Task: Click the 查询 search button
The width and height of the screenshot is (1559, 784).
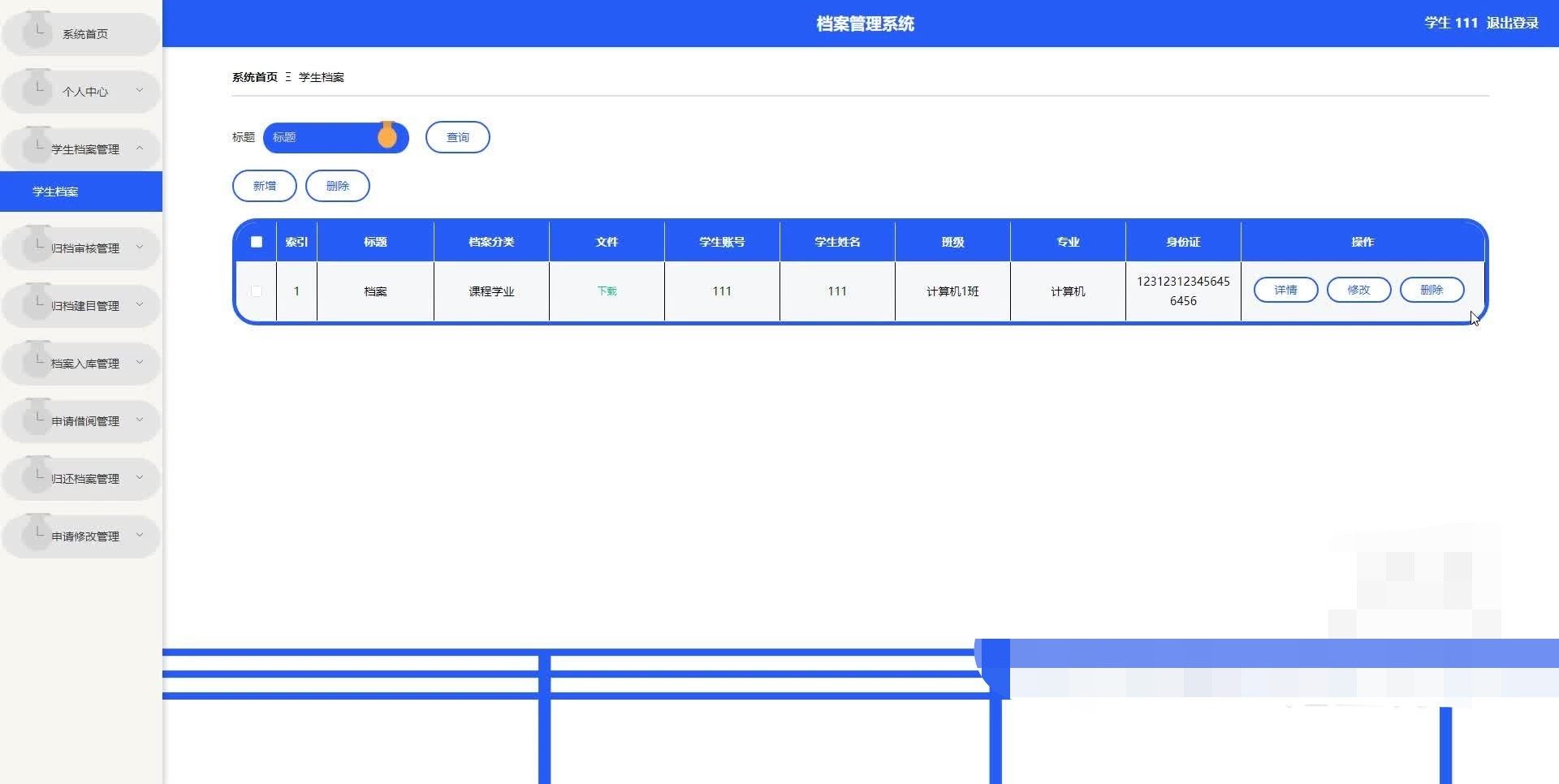Action: 458,137
